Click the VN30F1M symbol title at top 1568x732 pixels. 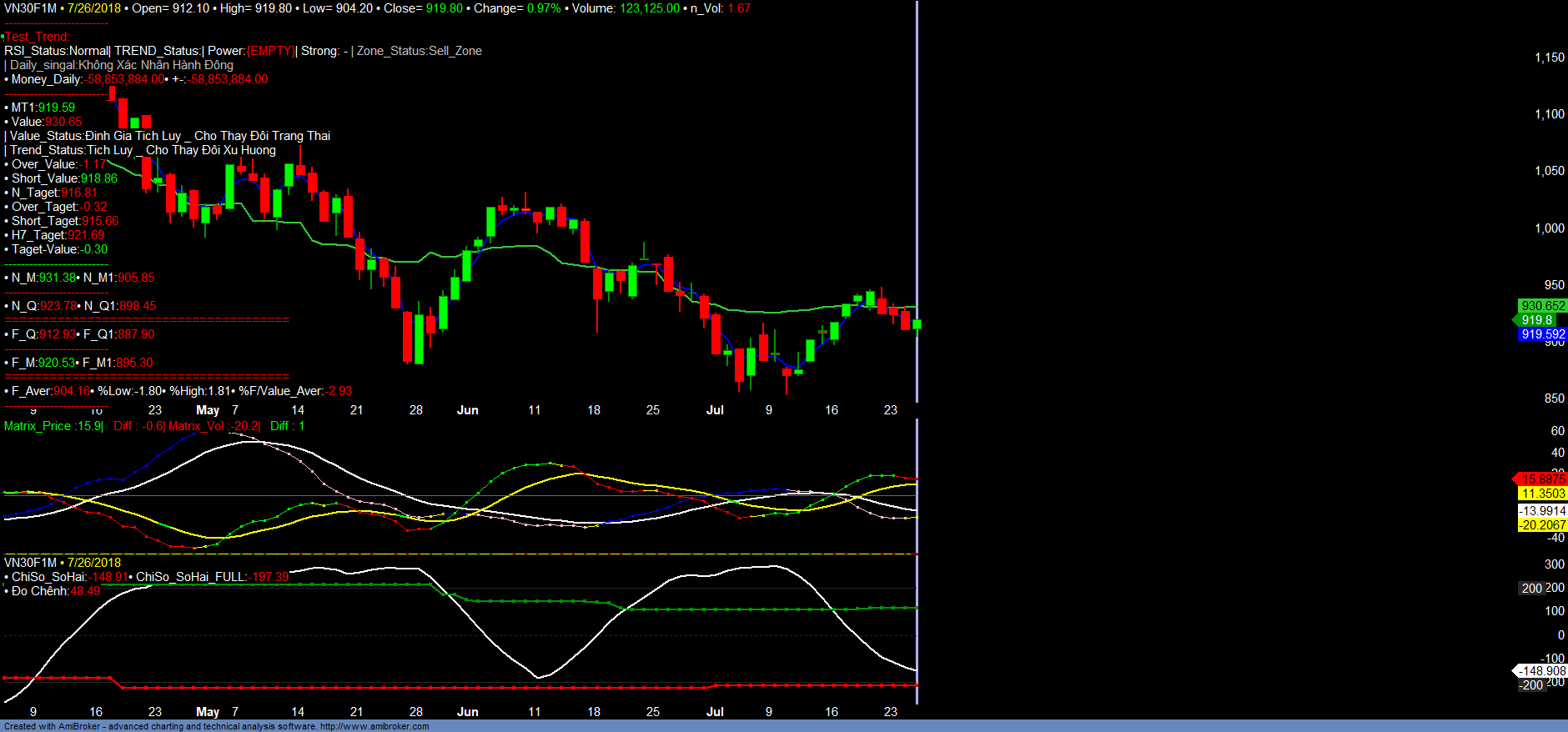pyautogui.click(x=30, y=8)
